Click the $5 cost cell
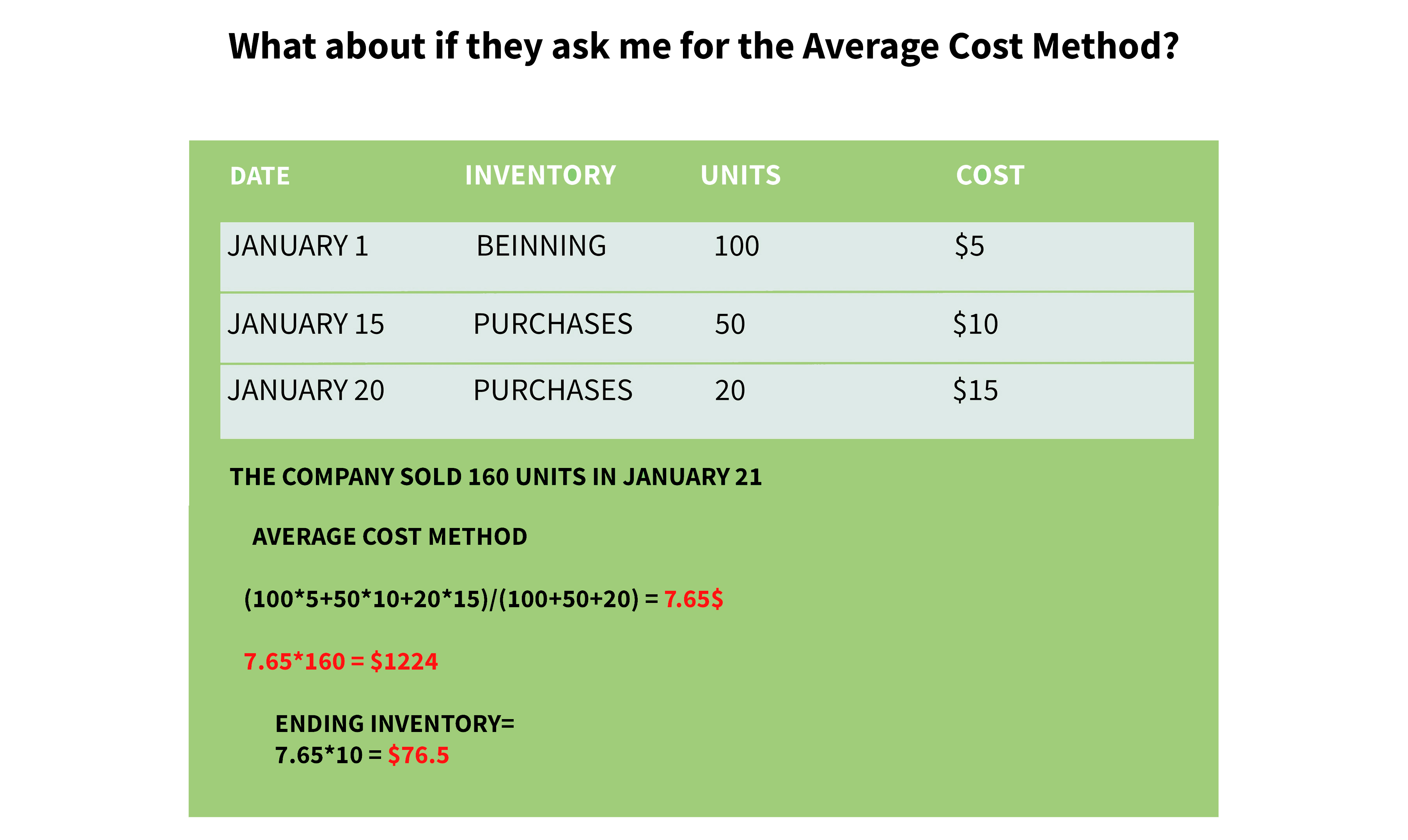 click(969, 247)
